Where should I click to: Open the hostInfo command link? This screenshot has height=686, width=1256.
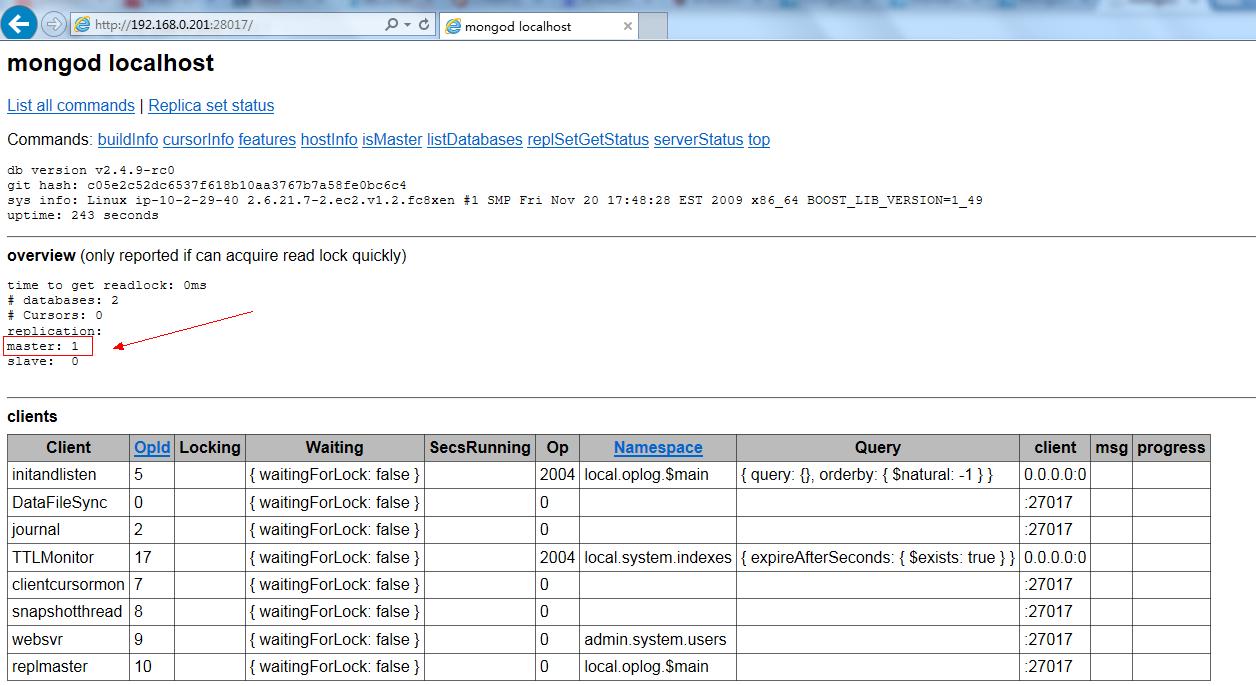329,139
